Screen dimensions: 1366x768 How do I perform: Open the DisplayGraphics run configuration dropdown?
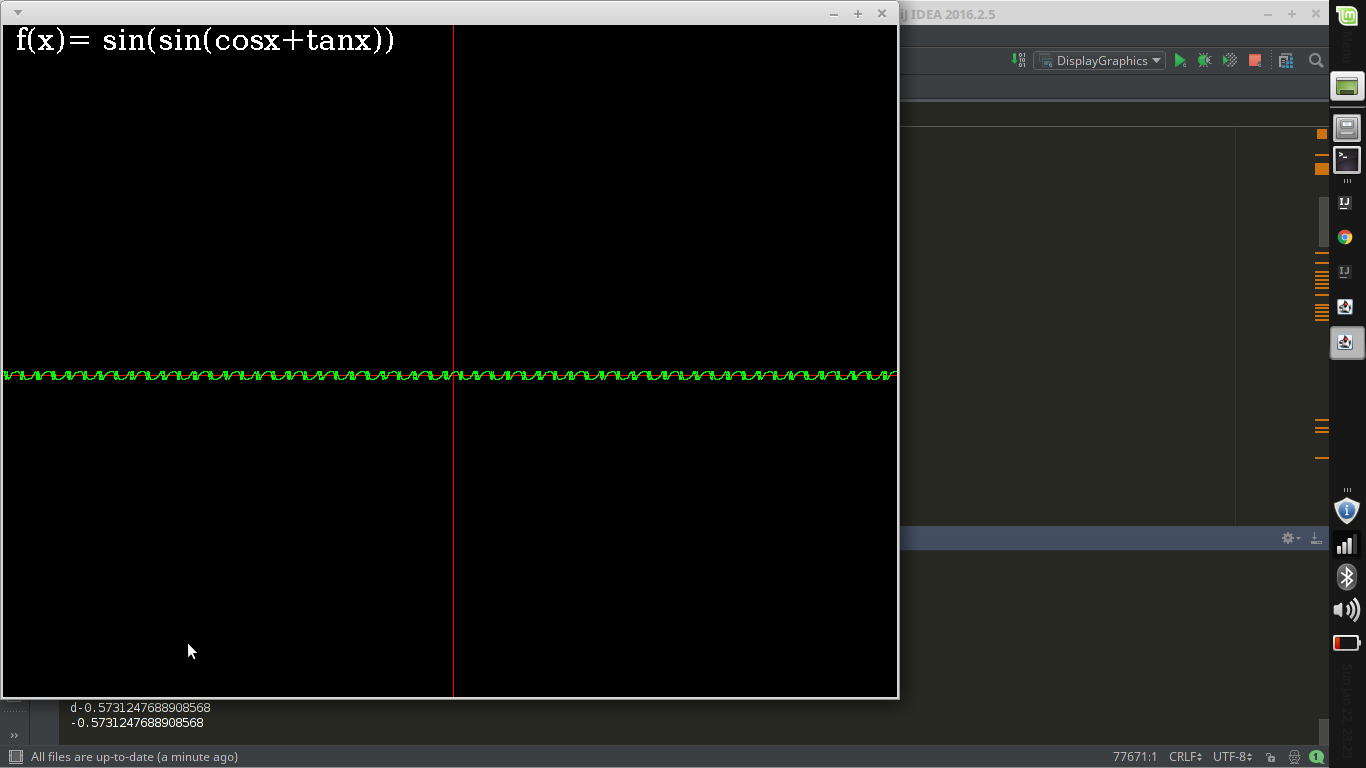tap(1099, 61)
